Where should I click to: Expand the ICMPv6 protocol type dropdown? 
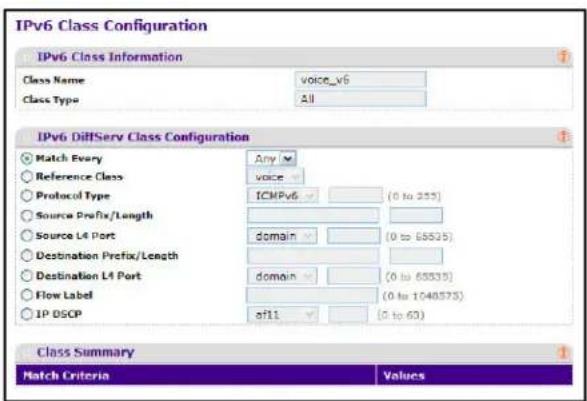(283, 195)
